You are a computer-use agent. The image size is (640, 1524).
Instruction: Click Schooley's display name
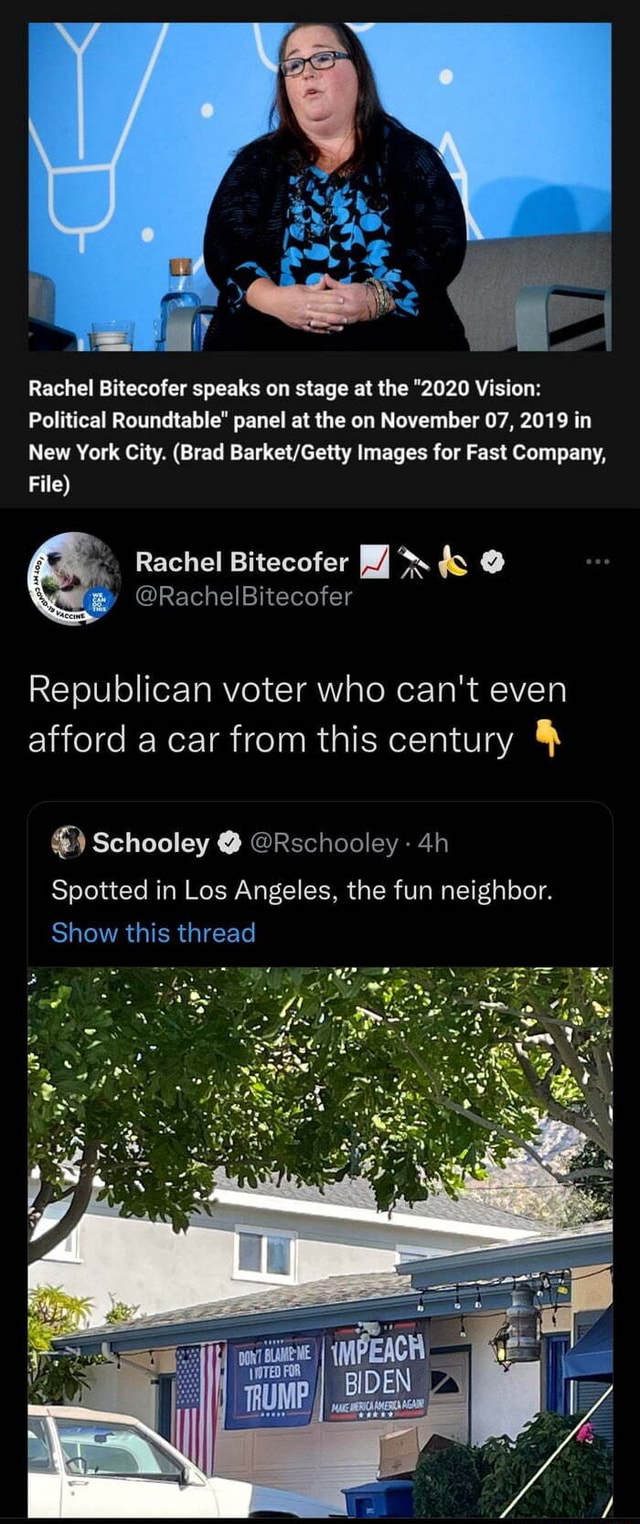[x=150, y=841]
